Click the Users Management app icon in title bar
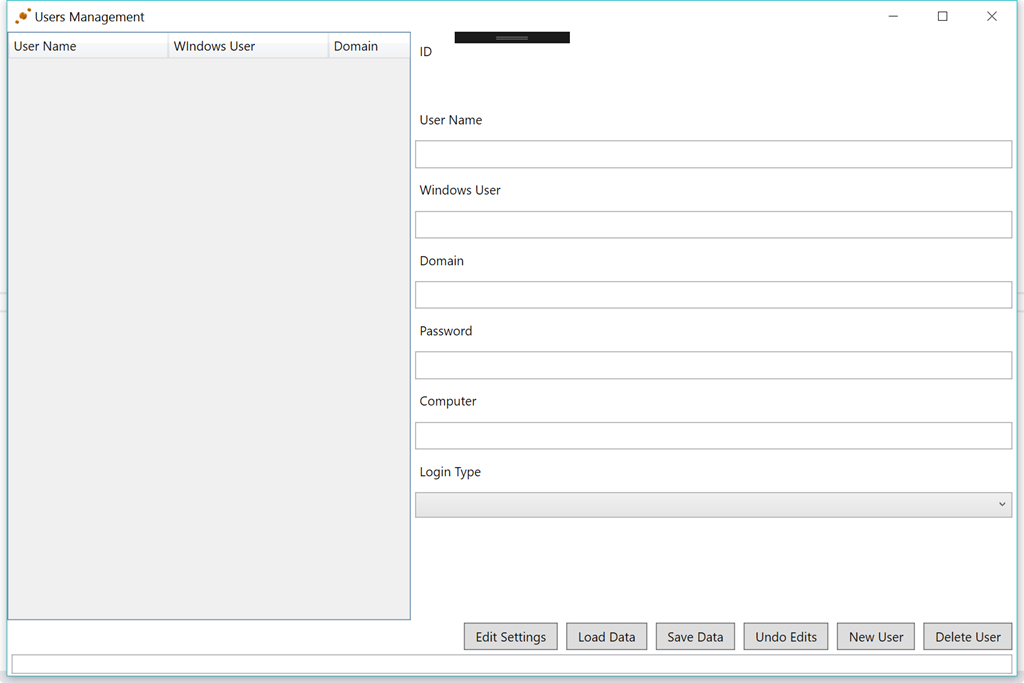The height and width of the screenshot is (683, 1024). [22, 16]
